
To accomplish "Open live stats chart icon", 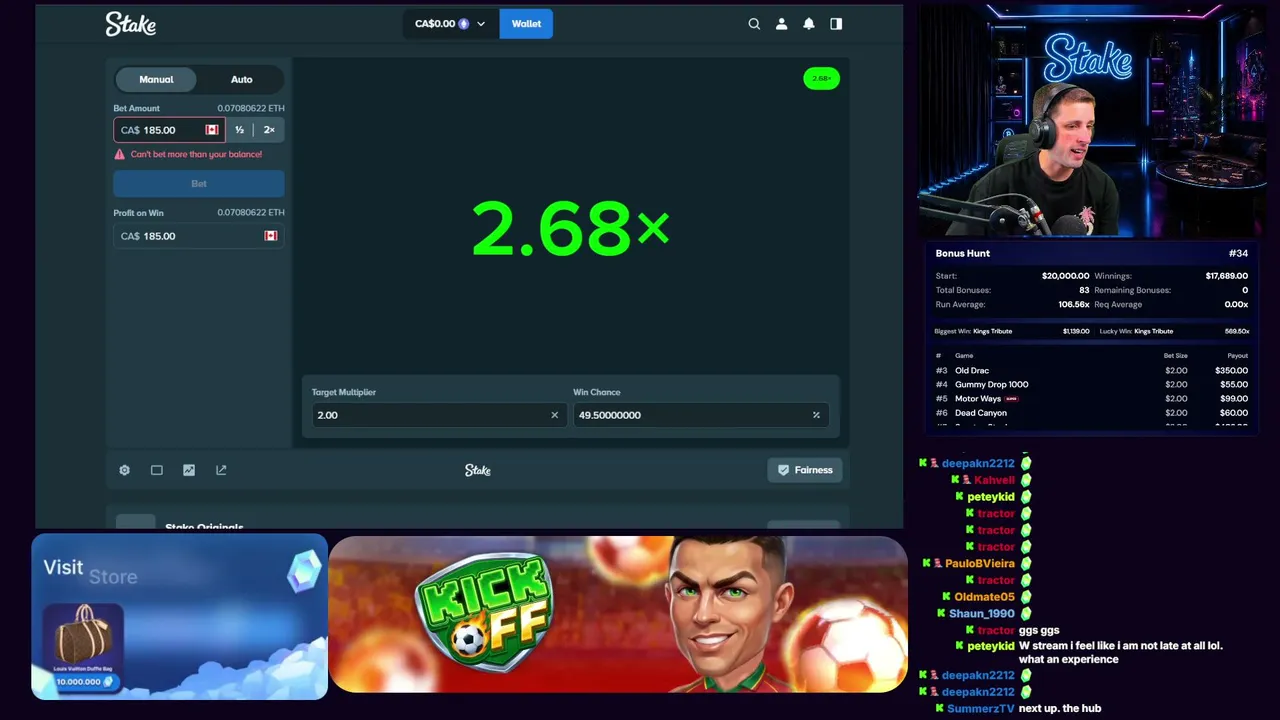I will coord(189,470).
